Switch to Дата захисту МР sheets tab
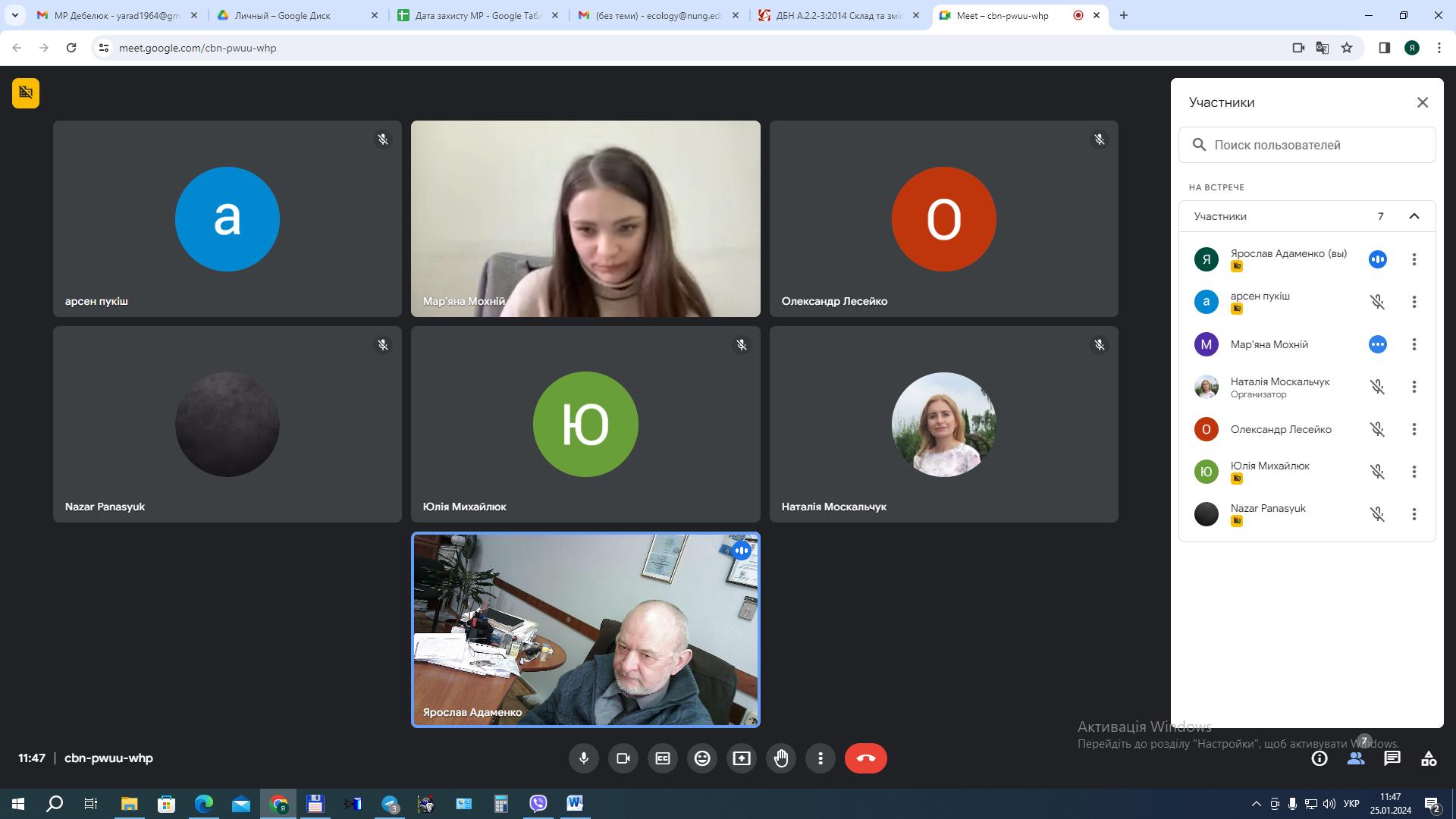The height and width of the screenshot is (819, 1456). [478, 15]
